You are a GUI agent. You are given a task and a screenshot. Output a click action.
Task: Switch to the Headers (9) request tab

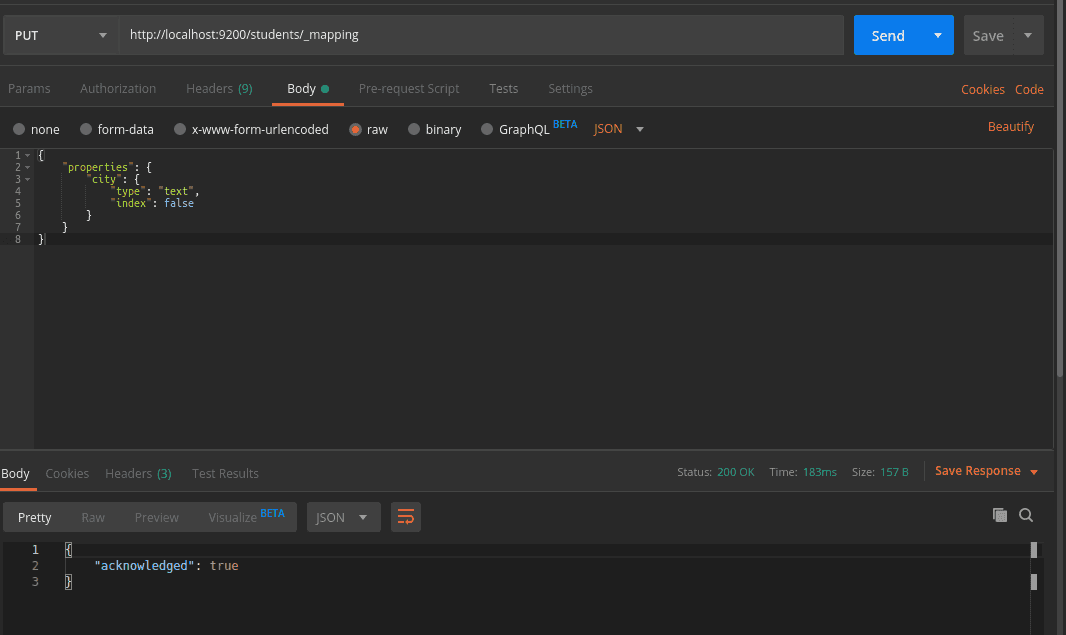point(218,89)
